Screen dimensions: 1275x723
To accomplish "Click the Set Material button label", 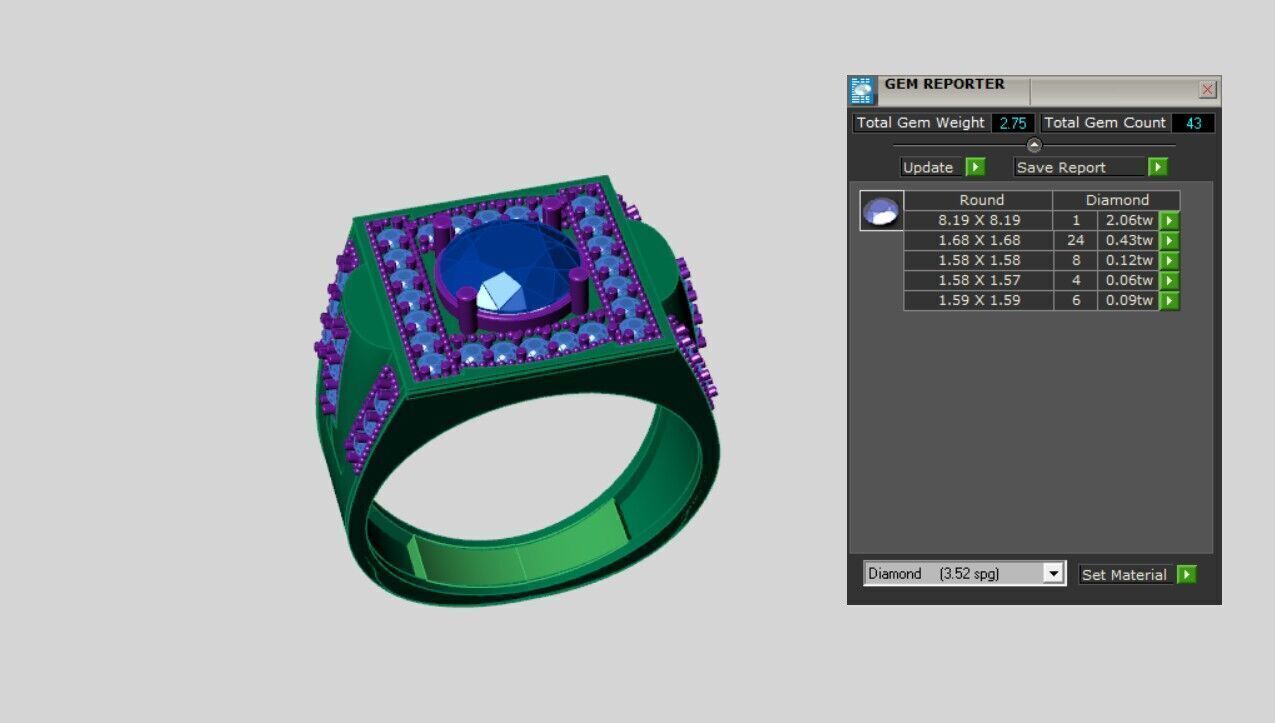I will 1126,574.
